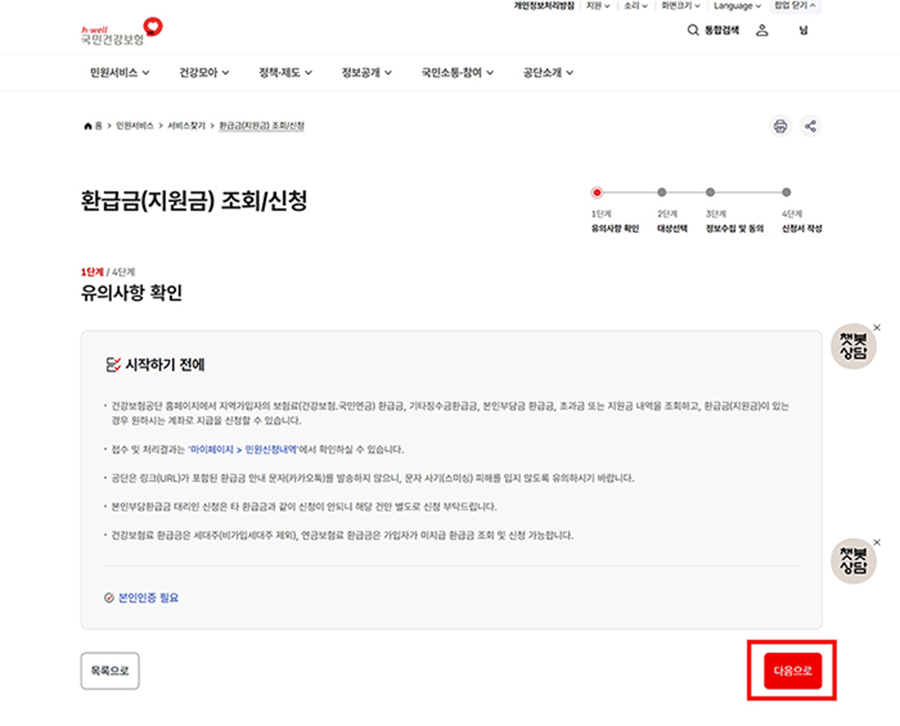Expand the 정보공개 menu
The width and height of the screenshot is (900, 726).
(367, 73)
